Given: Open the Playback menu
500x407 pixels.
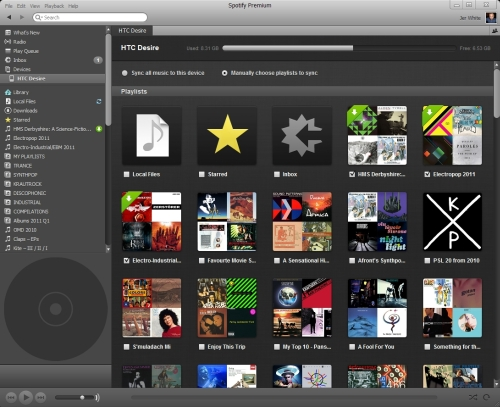Looking at the screenshot, I should coord(54,6).
